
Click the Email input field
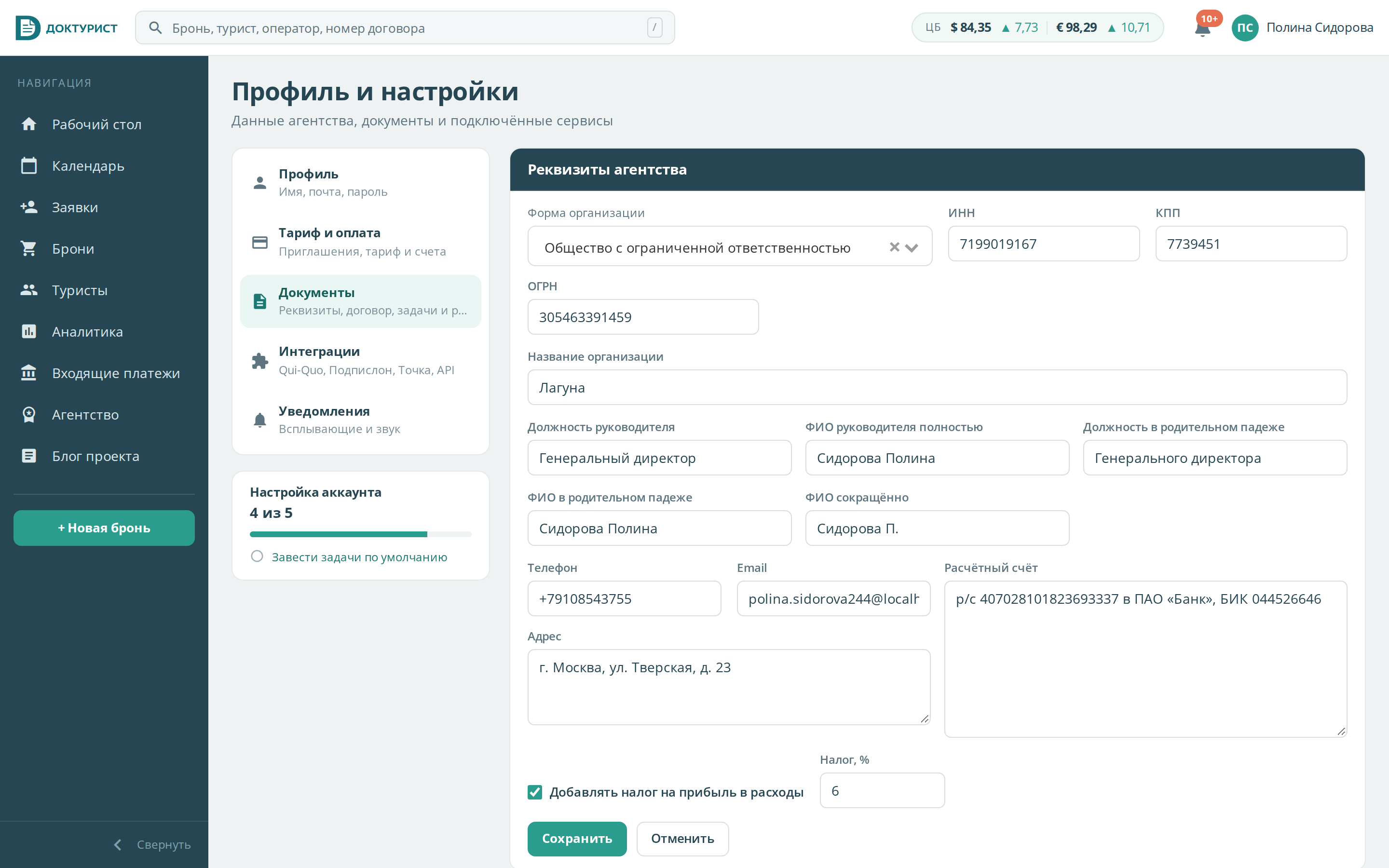[x=833, y=598]
